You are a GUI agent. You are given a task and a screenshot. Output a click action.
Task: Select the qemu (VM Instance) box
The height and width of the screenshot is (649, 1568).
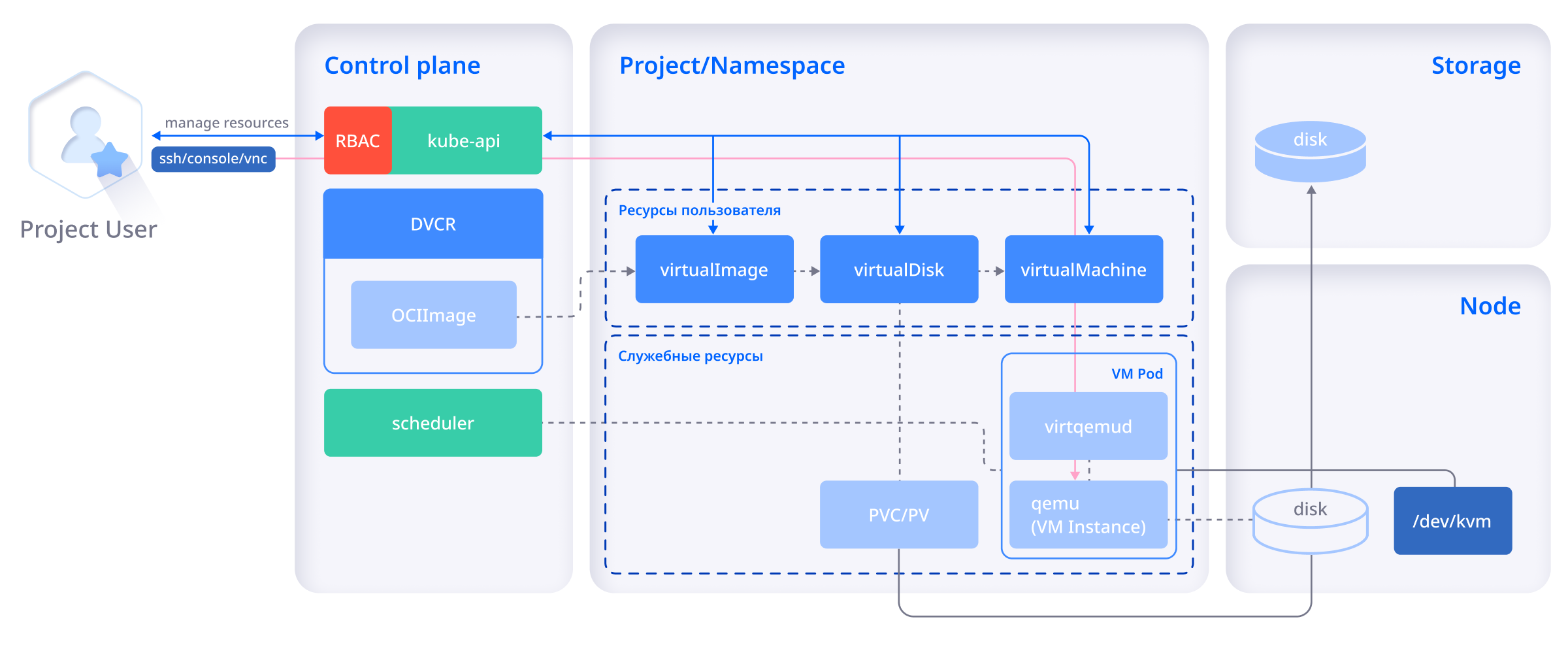pyautogui.click(x=1088, y=515)
